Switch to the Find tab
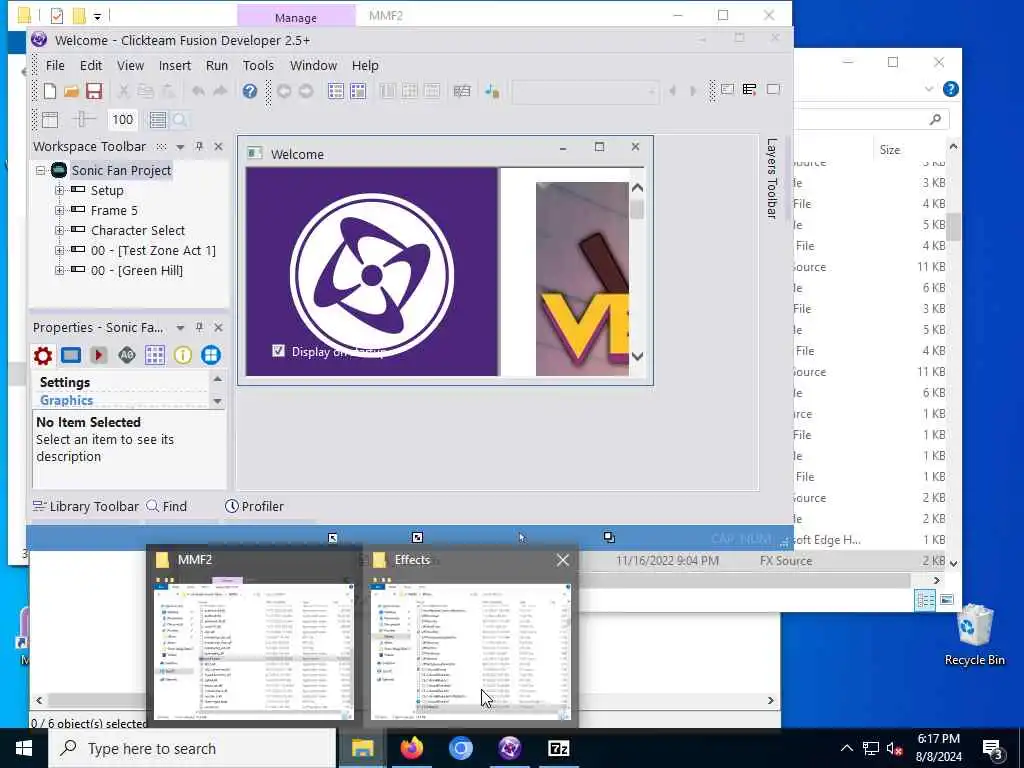This screenshot has height=768, width=1024. (x=167, y=506)
